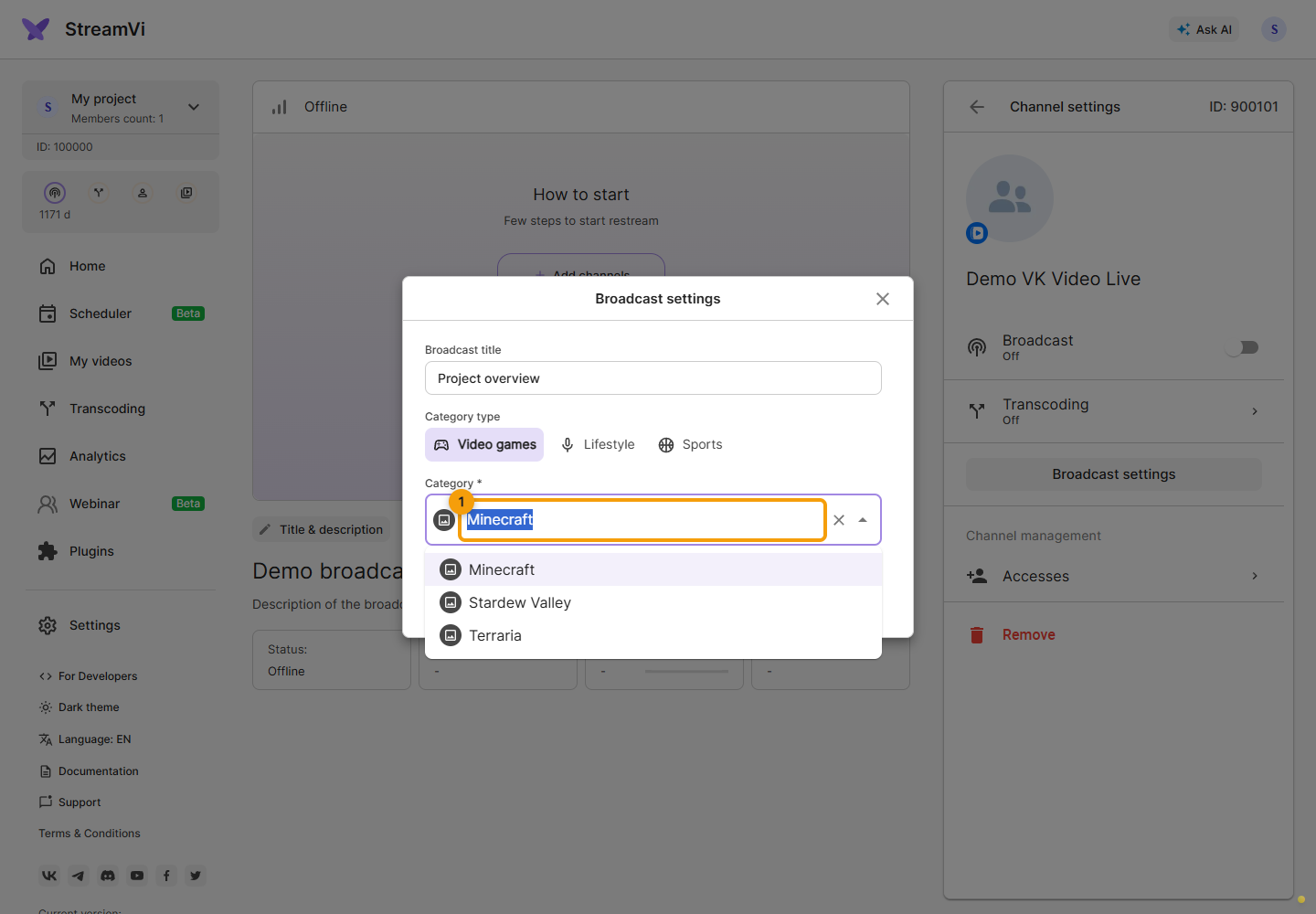
Task: Open the Documentation link
Action: pos(89,771)
